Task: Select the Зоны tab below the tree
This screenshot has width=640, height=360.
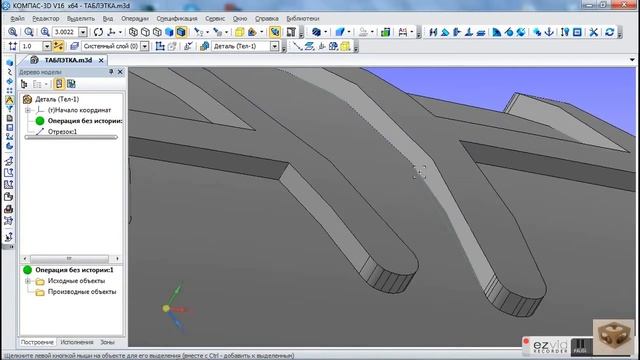Action: (x=107, y=342)
